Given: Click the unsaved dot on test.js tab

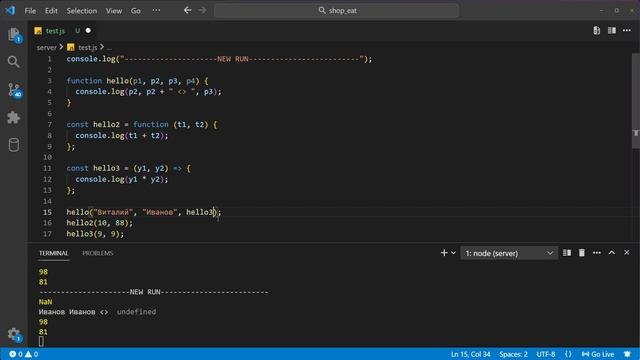Looking at the screenshot, I should pos(88,31).
